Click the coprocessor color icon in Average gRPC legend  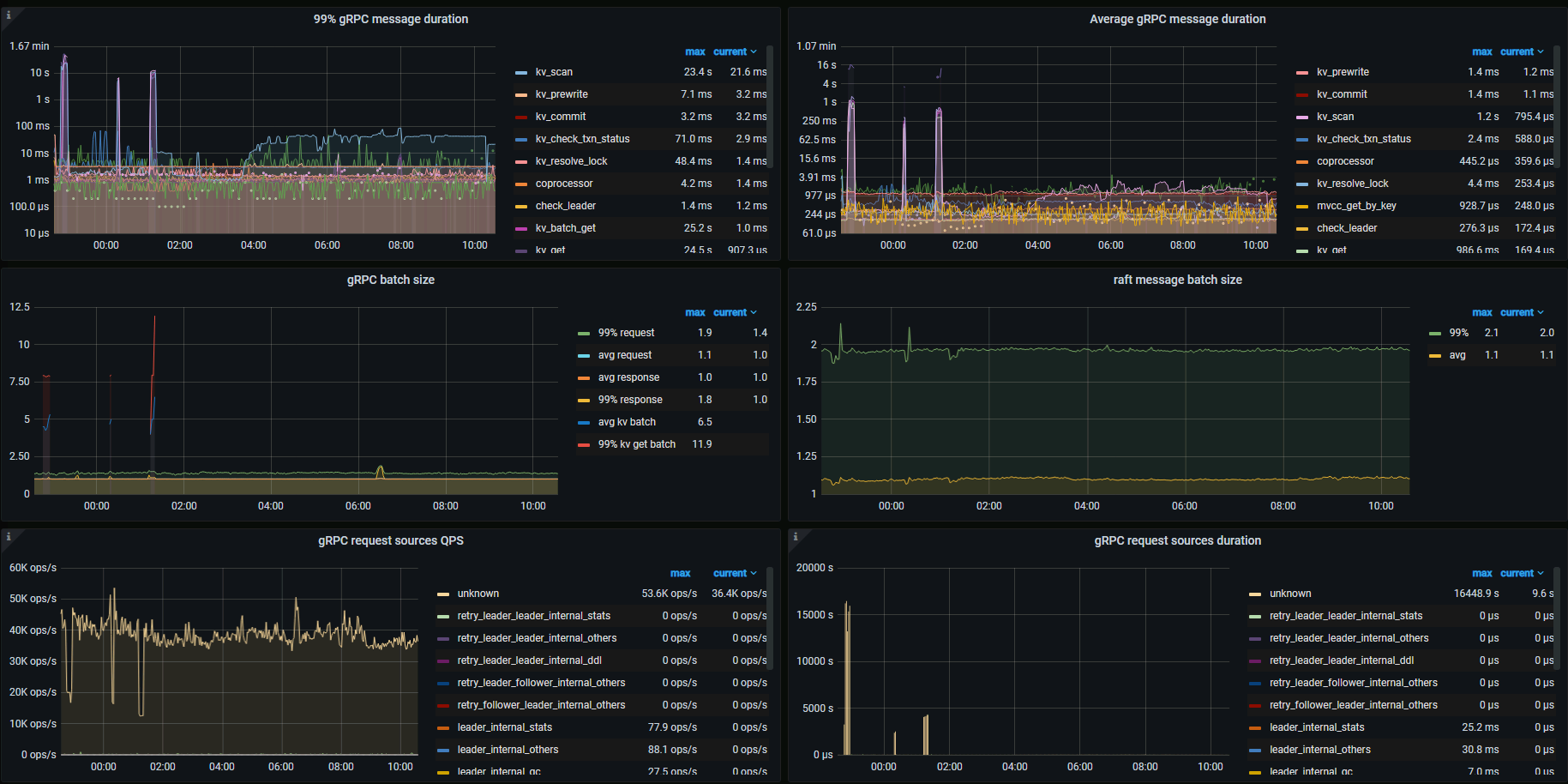pyautogui.click(x=1302, y=161)
